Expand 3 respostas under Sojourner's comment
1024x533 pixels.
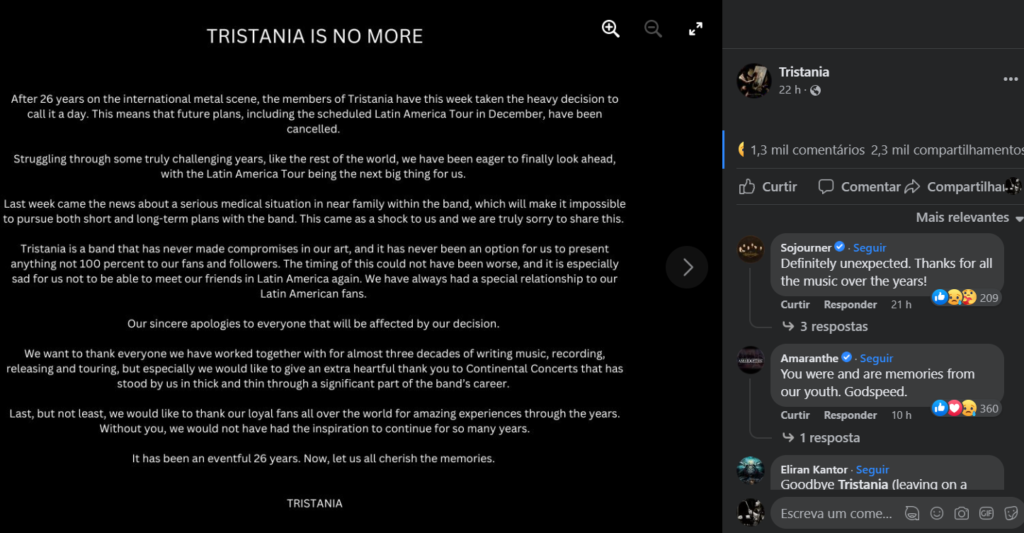tap(833, 327)
